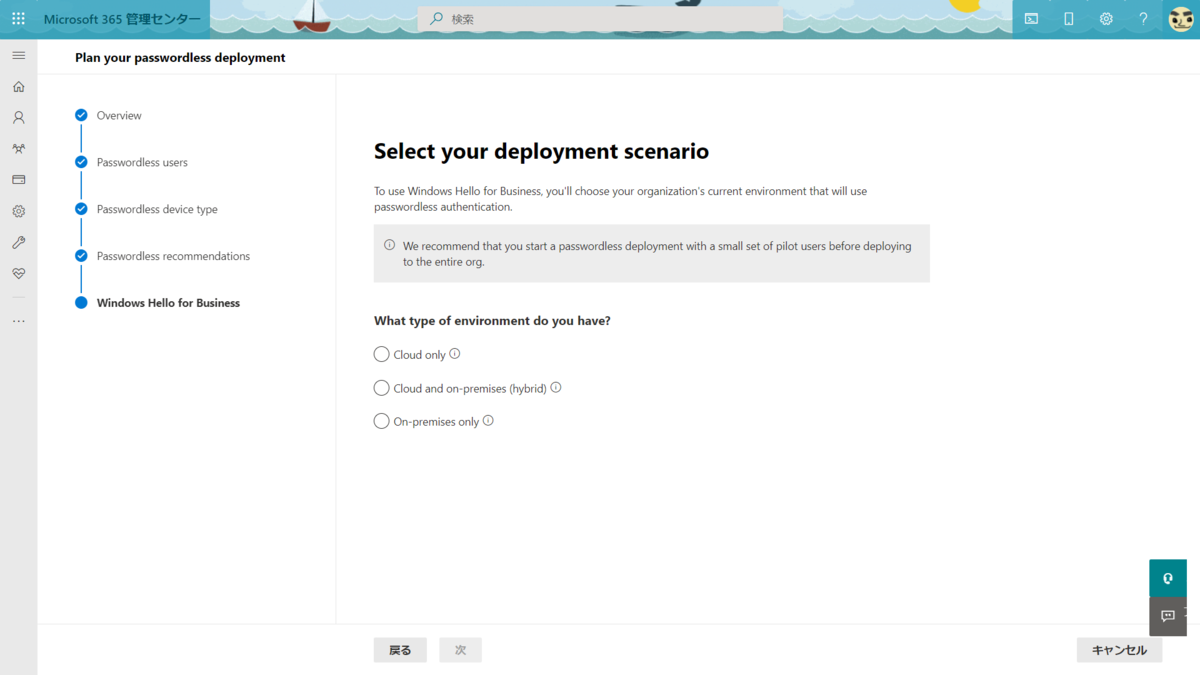Click info icon next to Cloud only

pyautogui.click(x=455, y=354)
